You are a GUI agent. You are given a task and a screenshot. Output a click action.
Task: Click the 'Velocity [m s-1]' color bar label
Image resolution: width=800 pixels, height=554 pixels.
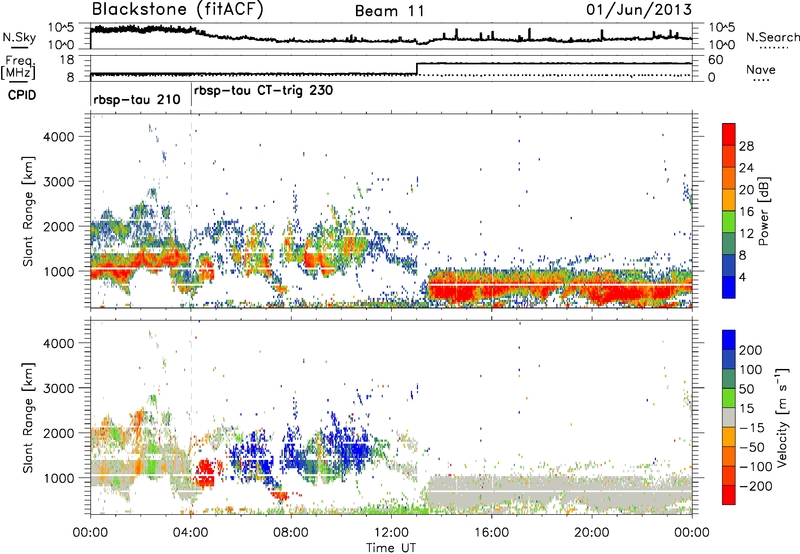click(x=782, y=417)
